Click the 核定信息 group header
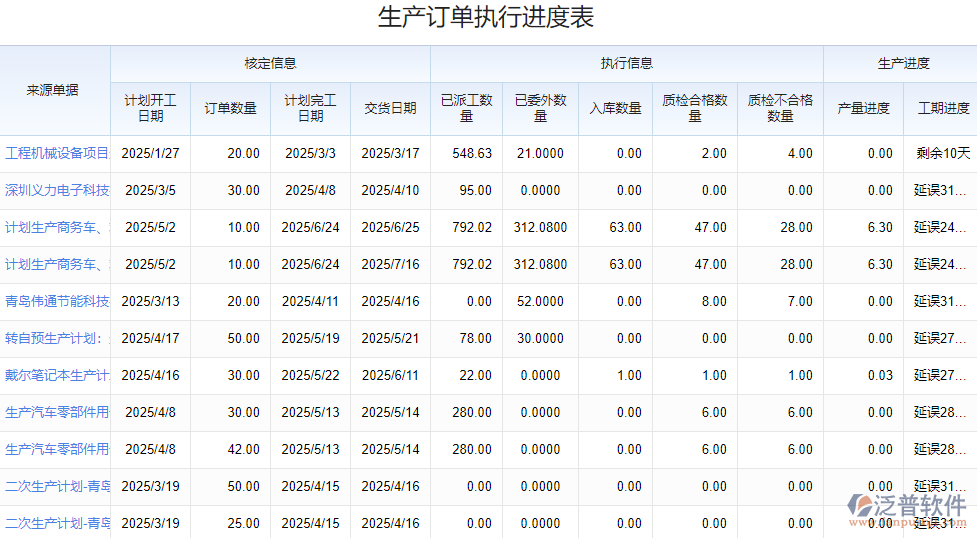The image size is (977, 538). [x=270, y=64]
